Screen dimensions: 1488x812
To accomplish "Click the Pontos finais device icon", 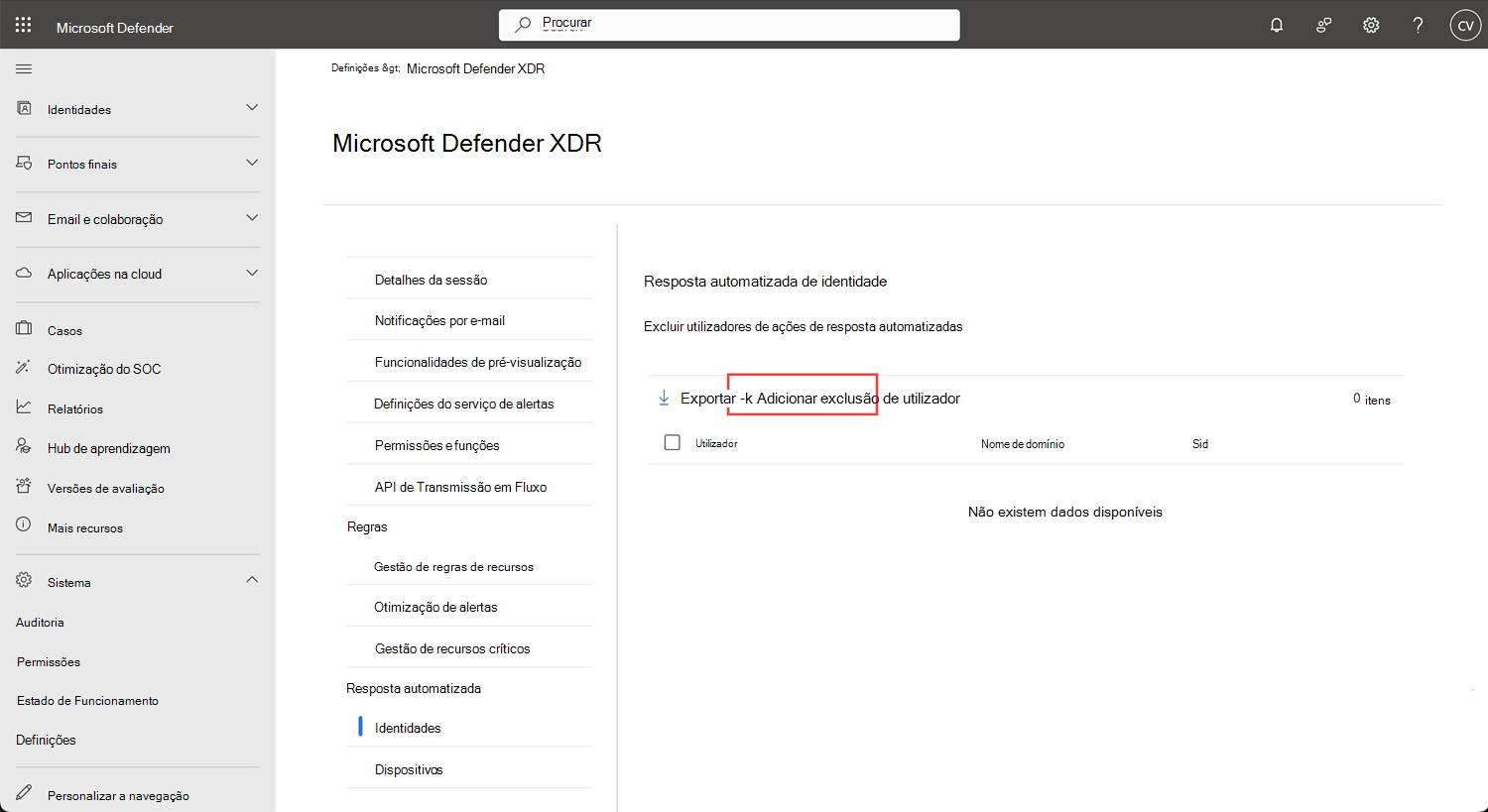I will [24, 163].
